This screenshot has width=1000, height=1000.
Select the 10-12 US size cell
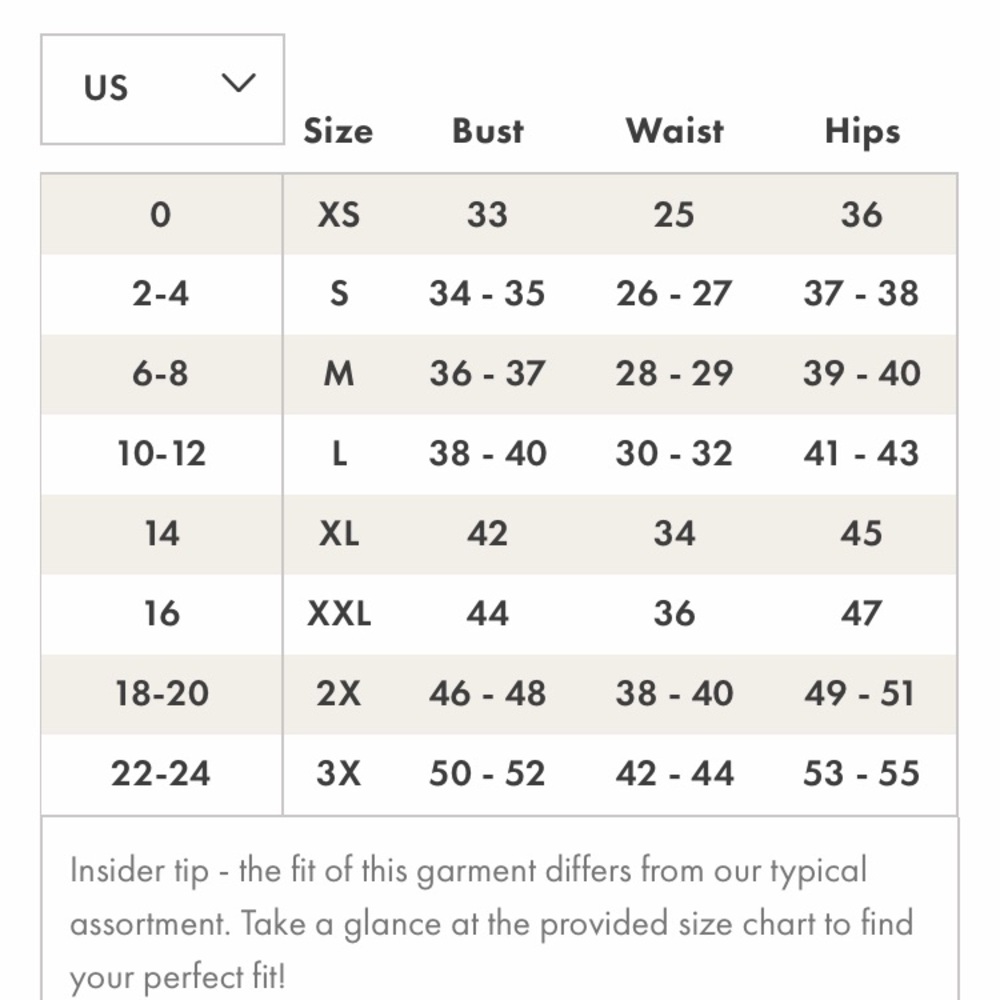(161, 454)
